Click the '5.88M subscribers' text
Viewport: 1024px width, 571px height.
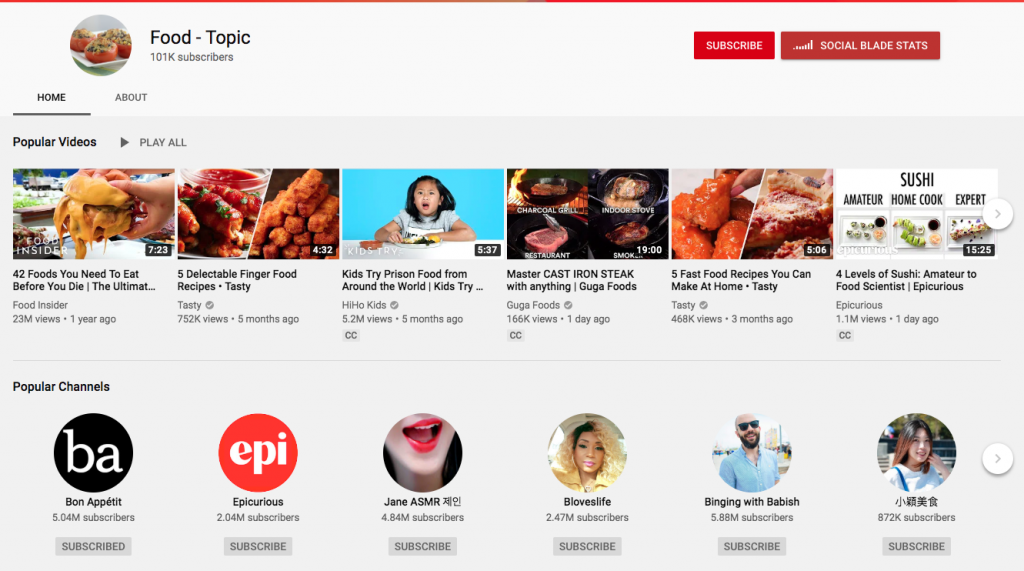(x=752, y=517)
